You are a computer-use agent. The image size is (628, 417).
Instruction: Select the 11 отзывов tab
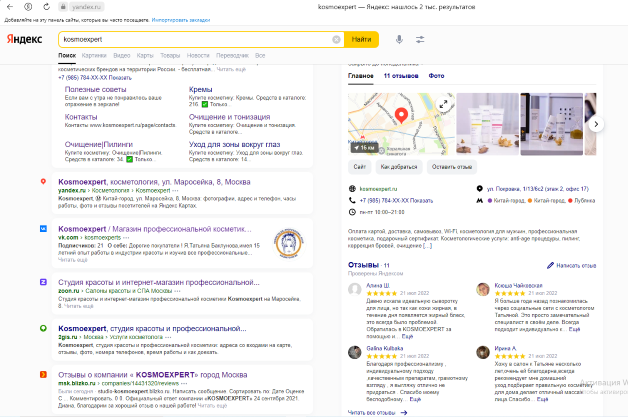[401, 76]
